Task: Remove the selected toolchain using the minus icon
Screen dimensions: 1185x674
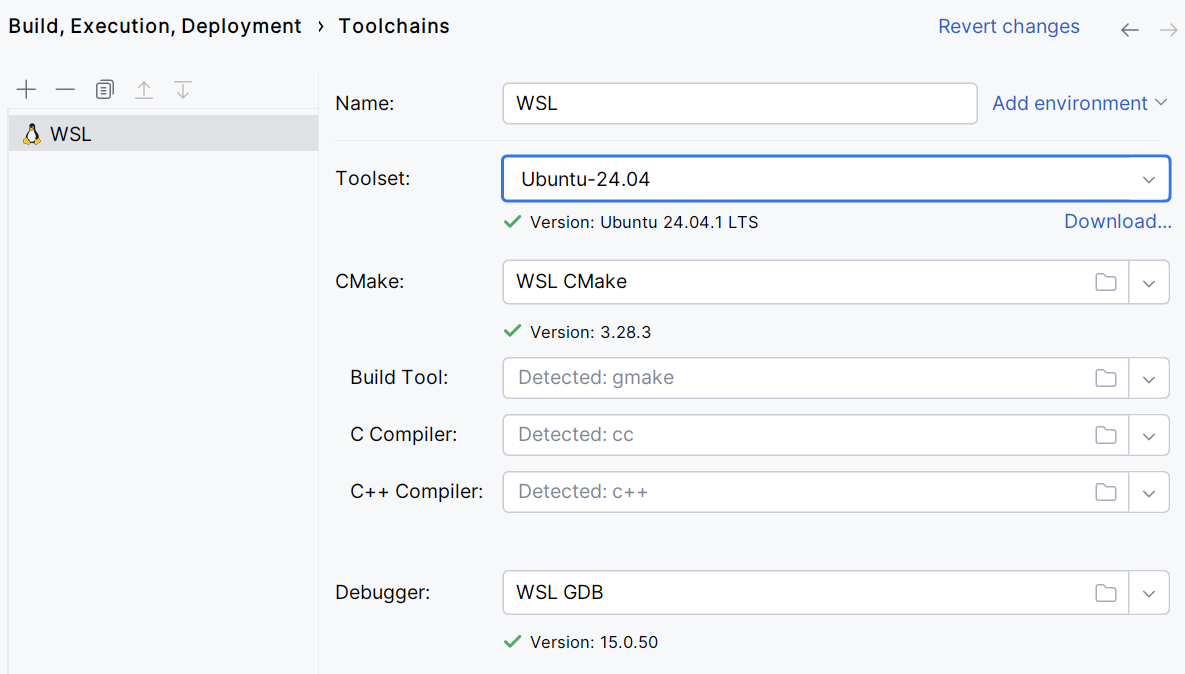Action: (65, 89)
